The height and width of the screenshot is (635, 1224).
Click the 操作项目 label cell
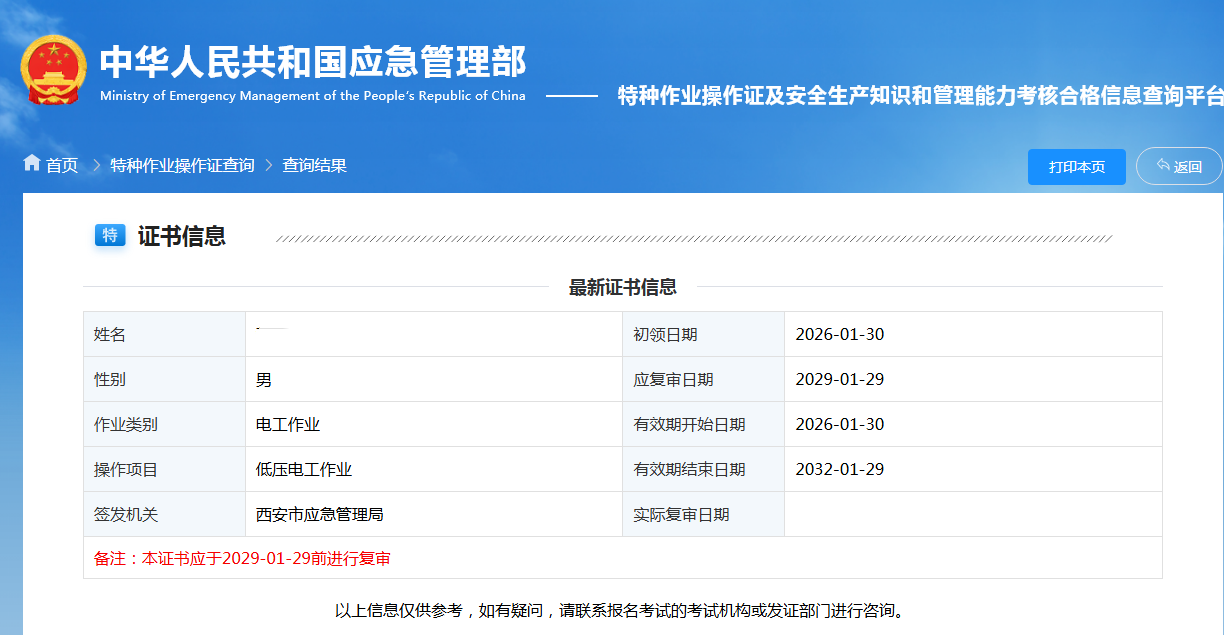pos(164,469)
